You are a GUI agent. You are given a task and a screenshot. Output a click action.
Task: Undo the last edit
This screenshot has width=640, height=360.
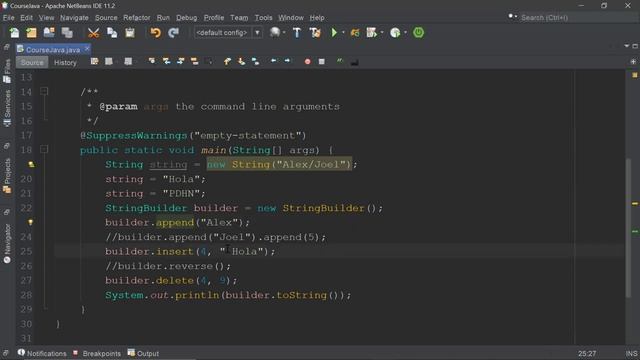(156, 33)
